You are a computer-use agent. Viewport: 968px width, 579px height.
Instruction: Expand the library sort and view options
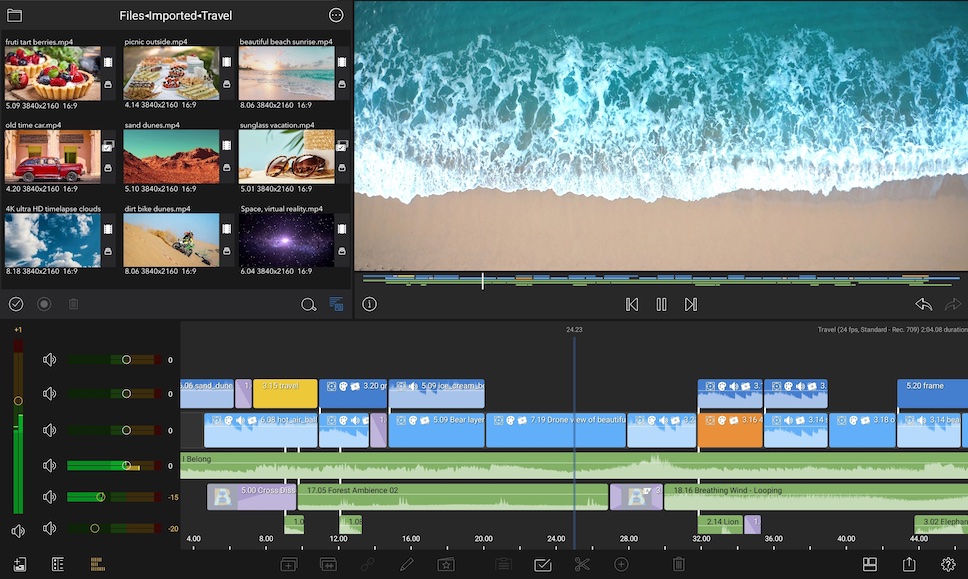336,304
